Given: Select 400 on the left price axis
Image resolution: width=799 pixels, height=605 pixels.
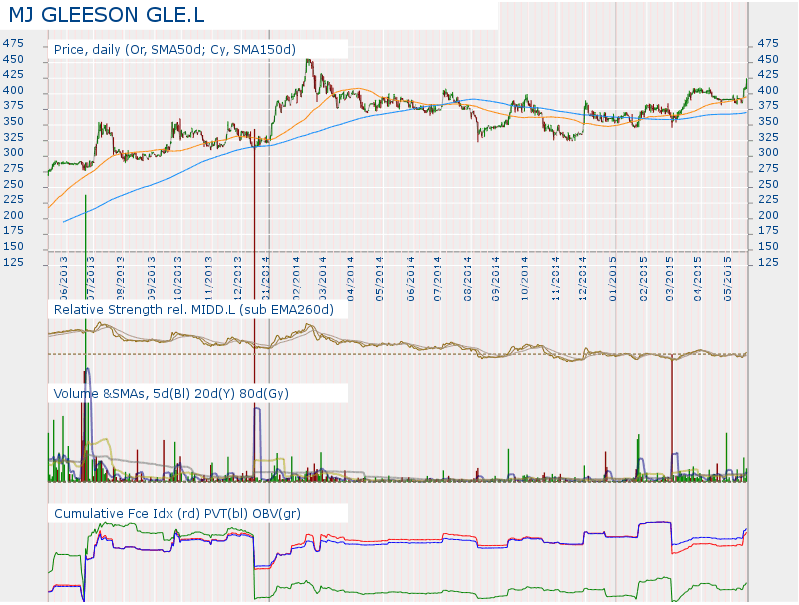Looking at the screenshot, I should [13, 90].
